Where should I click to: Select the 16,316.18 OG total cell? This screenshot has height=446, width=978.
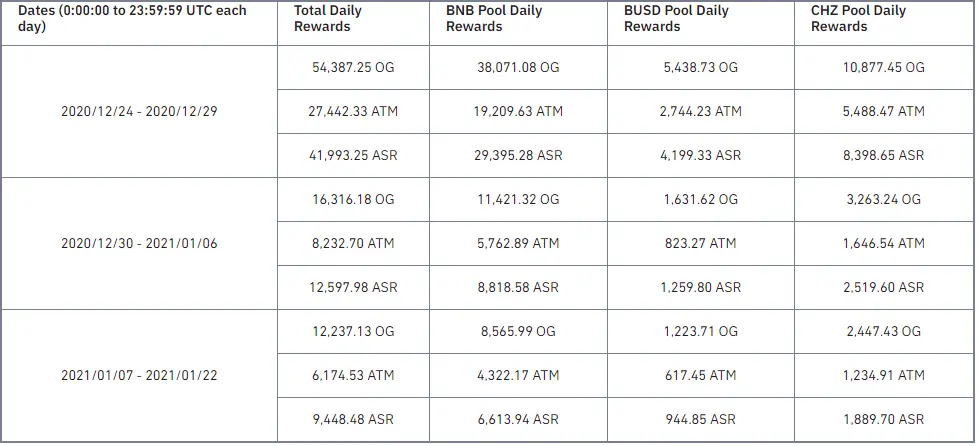[x=353, y=200]
